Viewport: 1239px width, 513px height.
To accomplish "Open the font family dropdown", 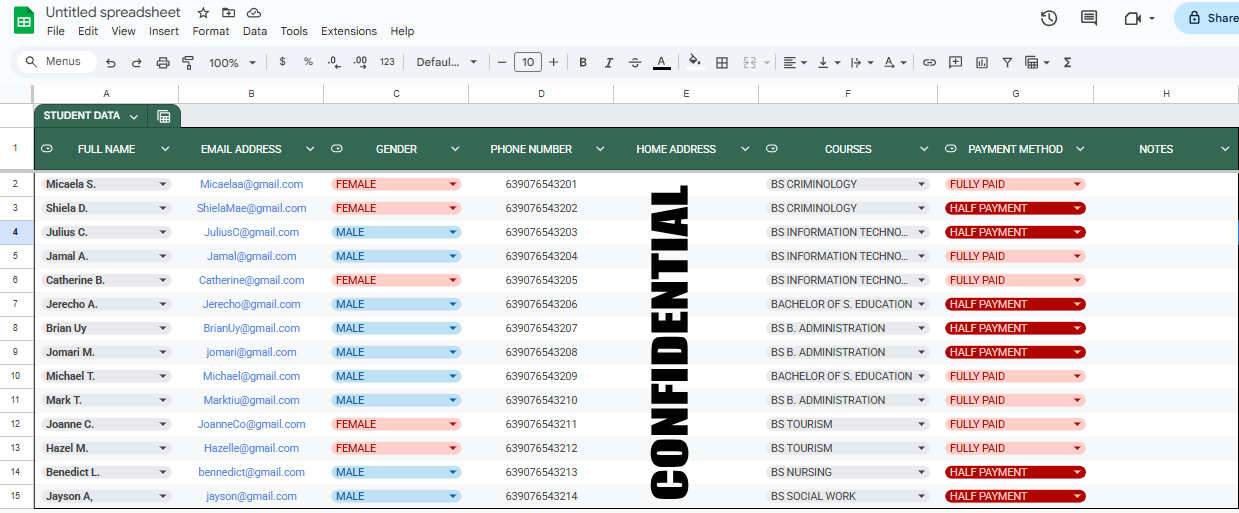I will [x=447, y=62].
